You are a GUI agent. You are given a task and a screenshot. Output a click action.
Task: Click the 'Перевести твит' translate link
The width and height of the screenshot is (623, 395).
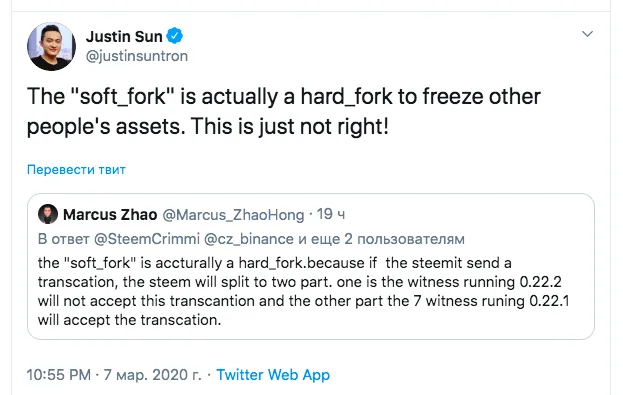[x=76, y=170]
